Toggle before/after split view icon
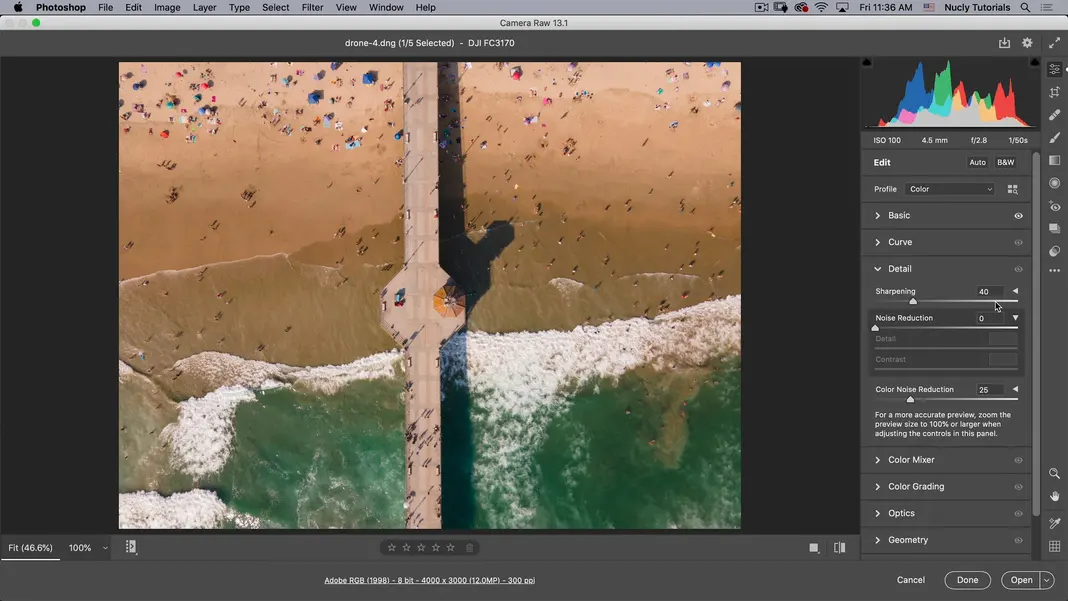The width and height of the screenshot is (1068, 601). tap(840, 548)
